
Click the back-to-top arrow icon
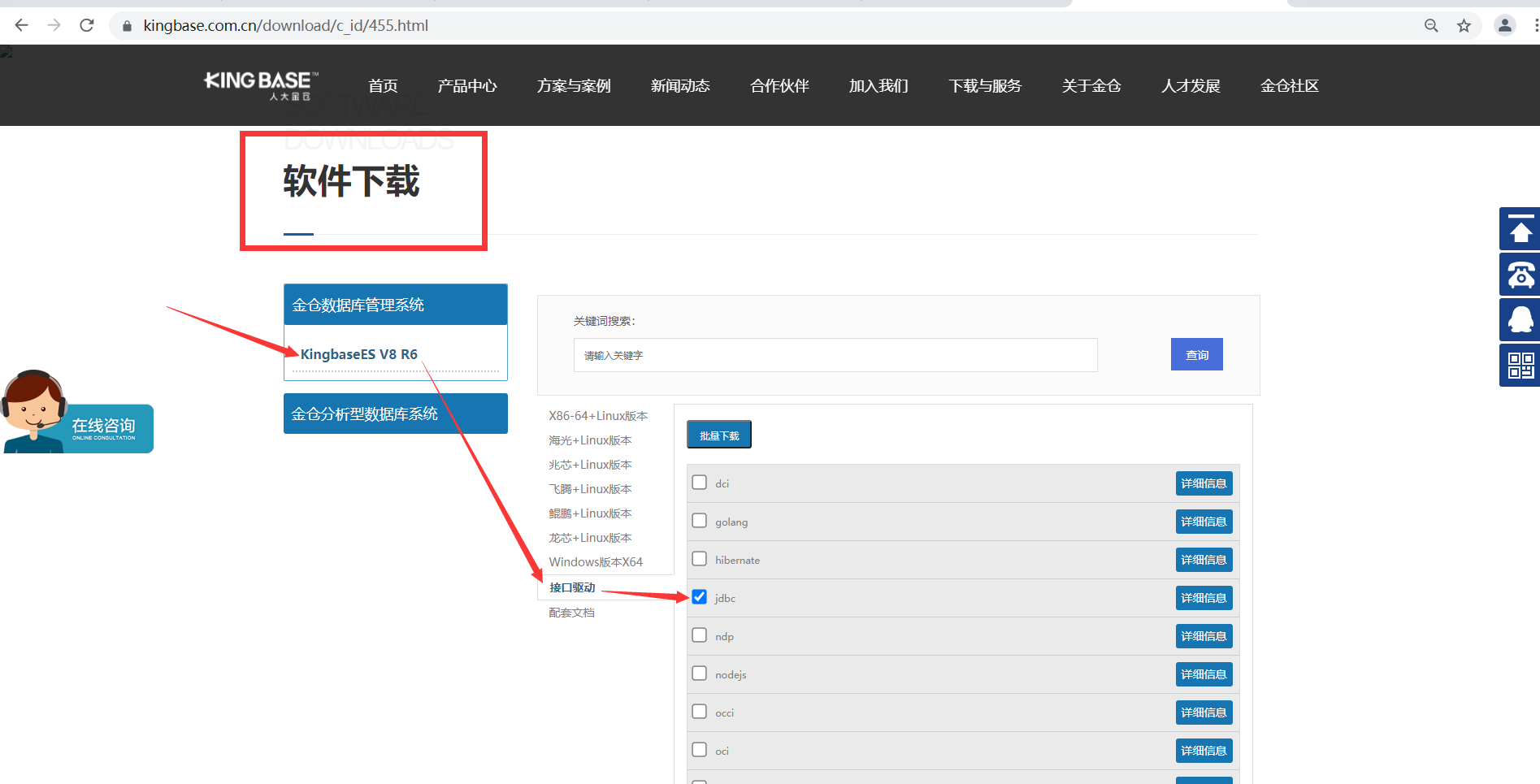pos(1519,229)
